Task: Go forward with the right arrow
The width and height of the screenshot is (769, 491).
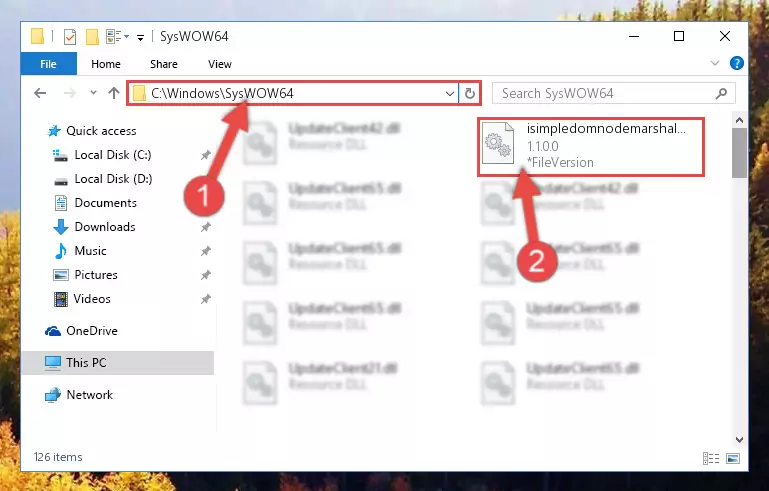Action: [70, 93]
